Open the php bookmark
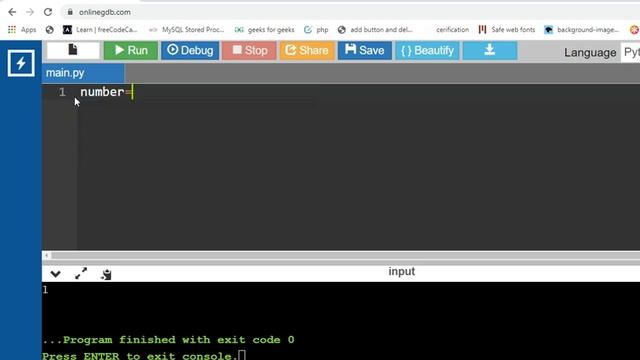Viewport: 640px width, 360px height. (x=316, y=30)
